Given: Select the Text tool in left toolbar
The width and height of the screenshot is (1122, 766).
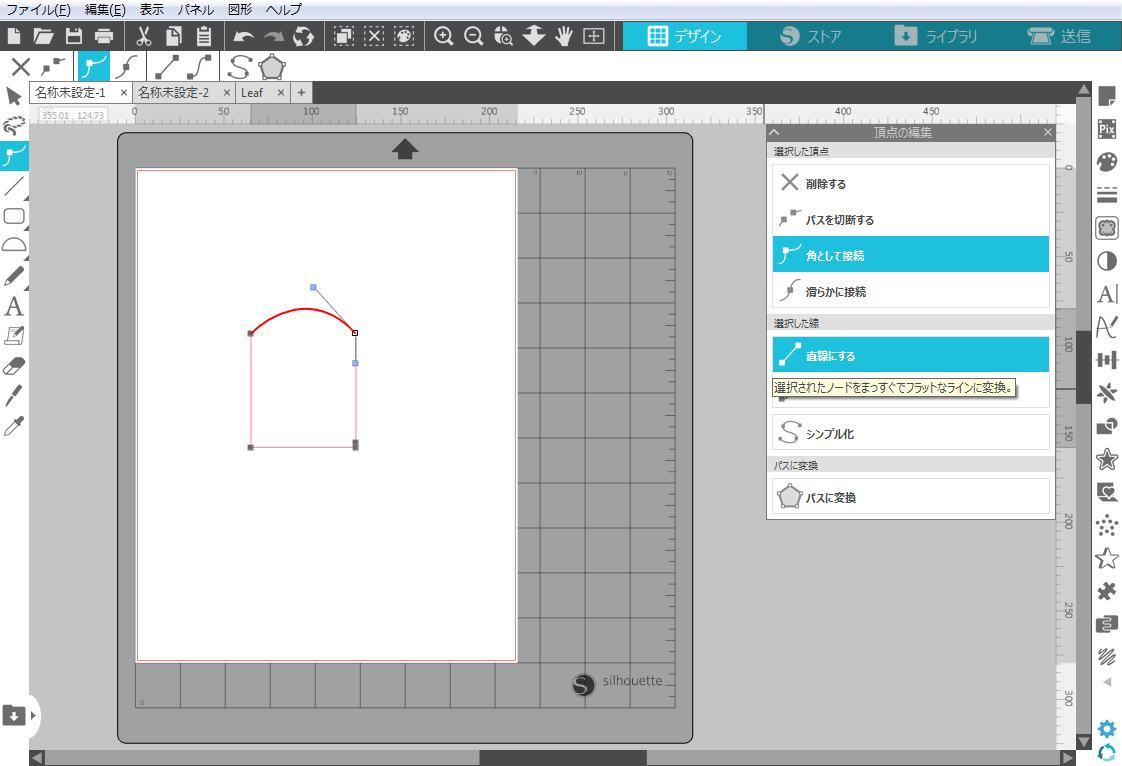Looking at the screenshot, I should click(x=14, y=306).
